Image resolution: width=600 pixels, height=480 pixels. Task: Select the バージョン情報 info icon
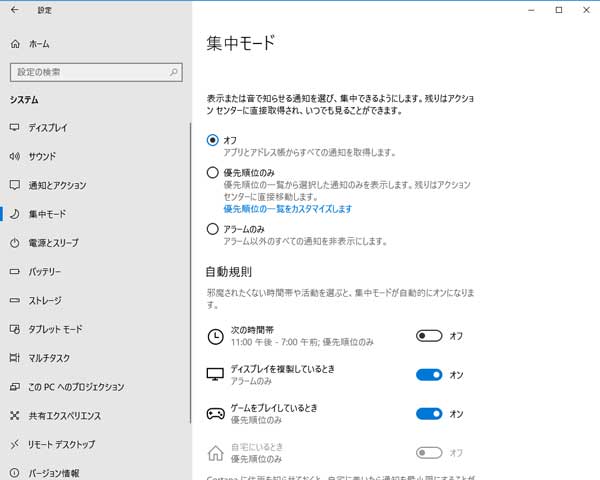click(x=15, y=473)
